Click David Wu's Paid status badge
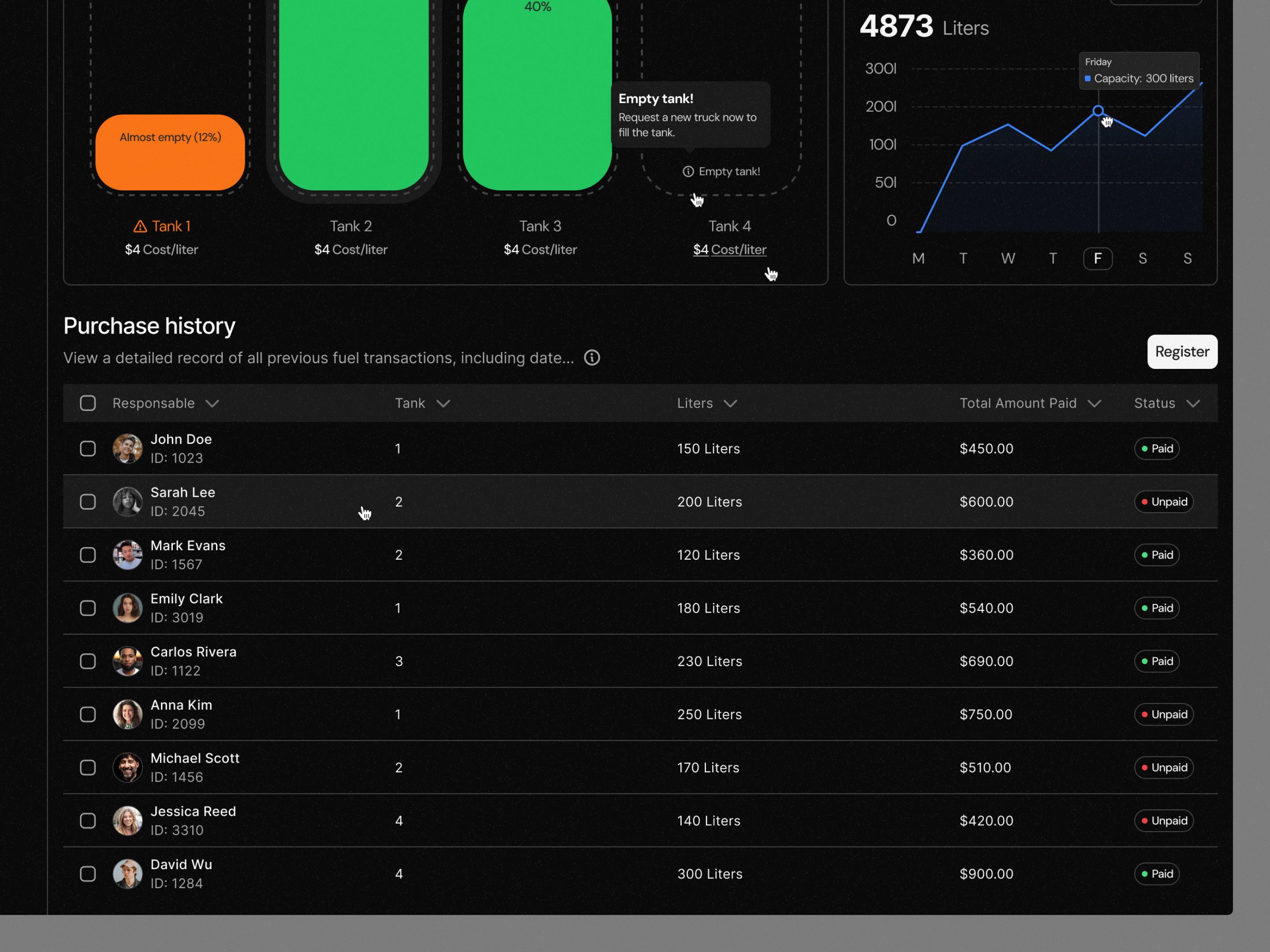 (1156, 874)
